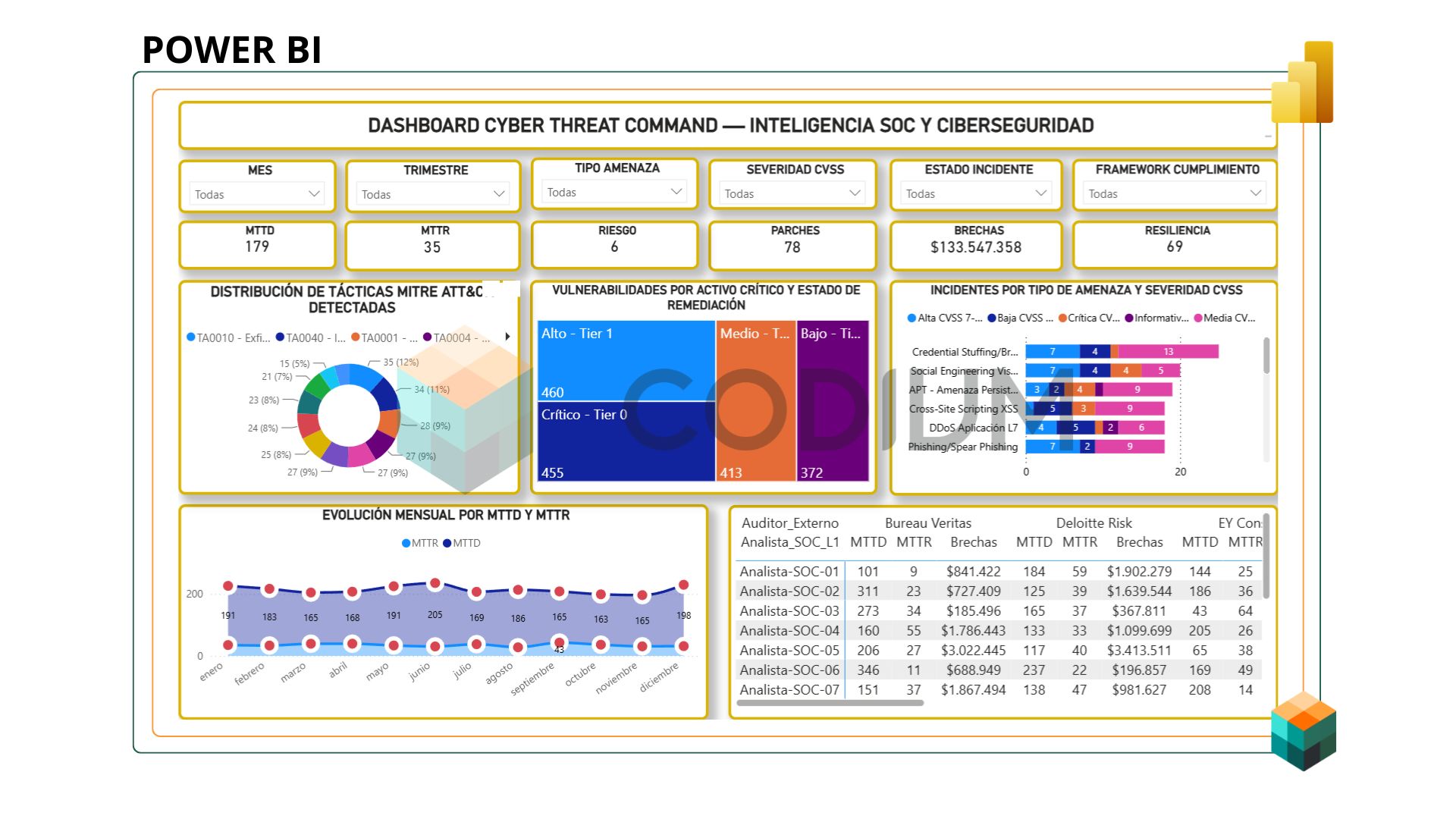Click the Crítico - Tier 0 treemap tile
The width and height of the screenshot is (1456, 819).
click(626, 441)
